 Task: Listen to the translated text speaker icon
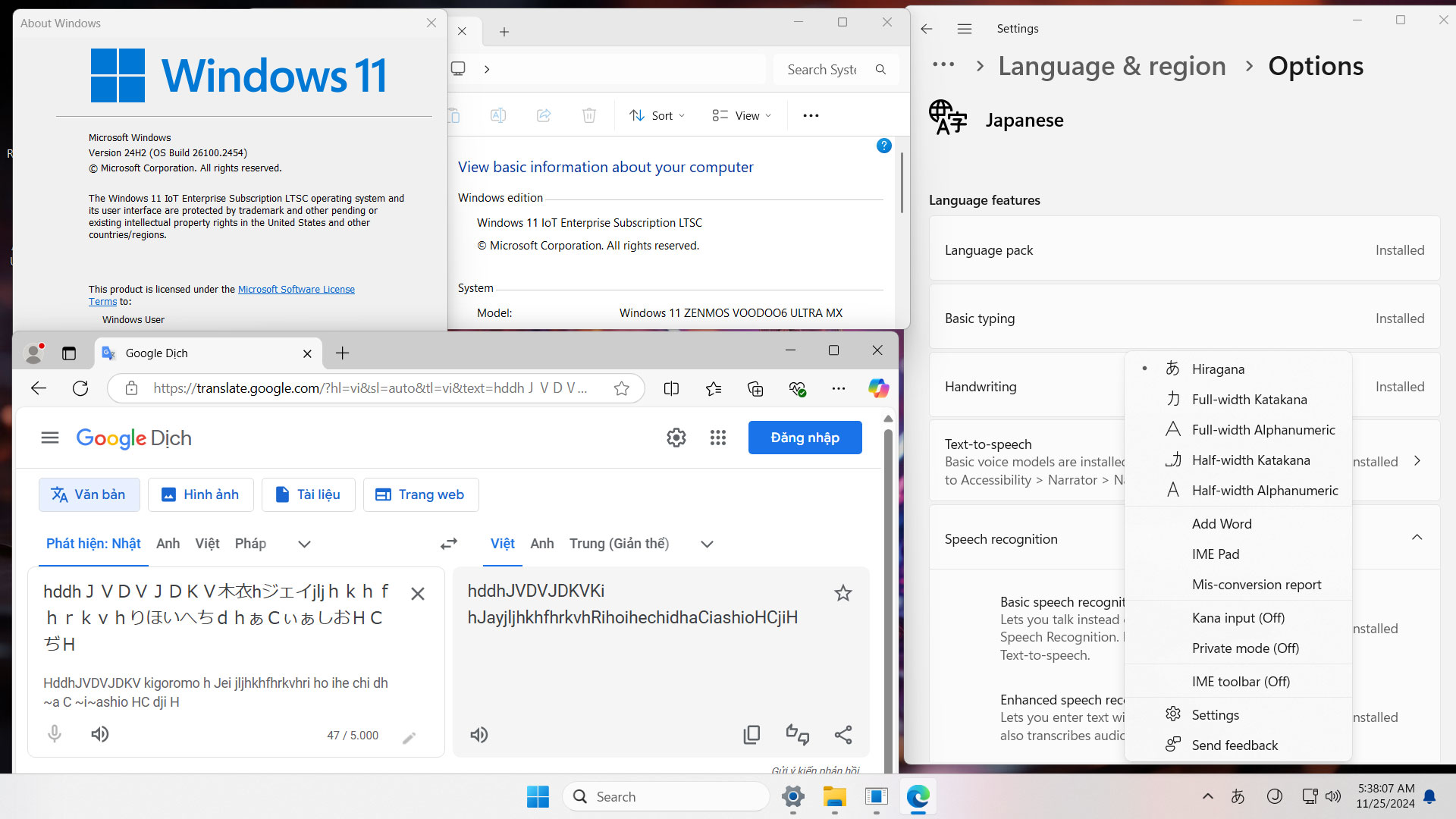tap(479, 735)
